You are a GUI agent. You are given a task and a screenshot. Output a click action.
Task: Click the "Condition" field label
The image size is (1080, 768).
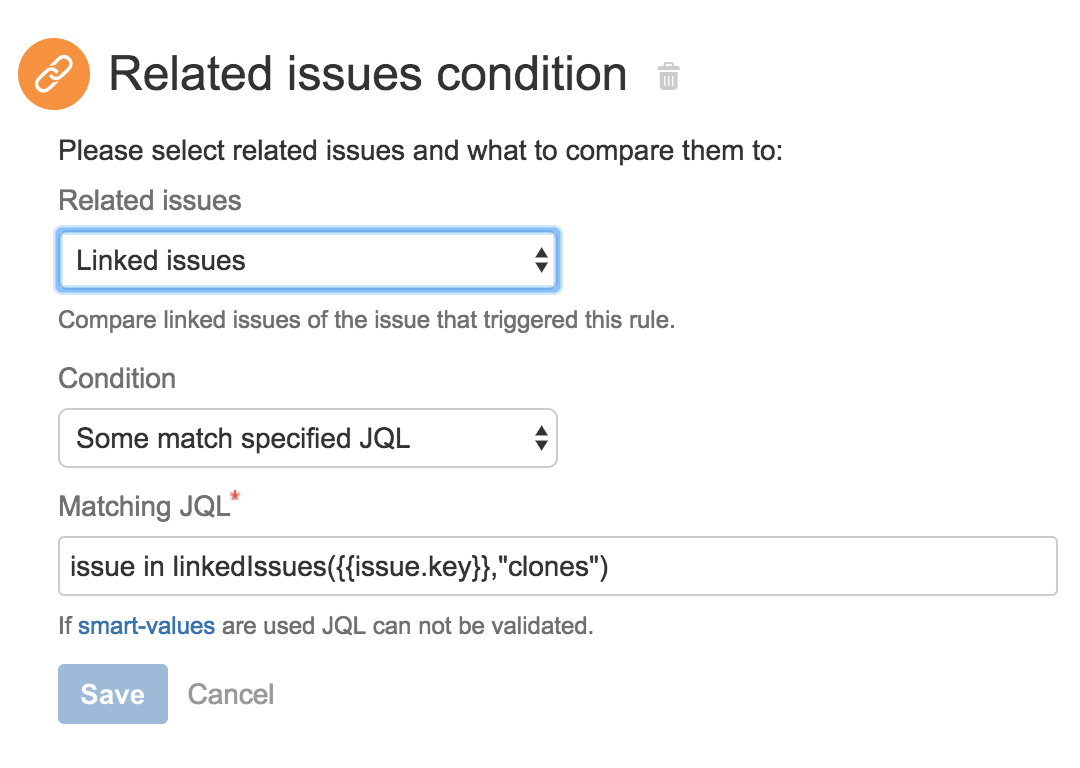click(117, 379)
